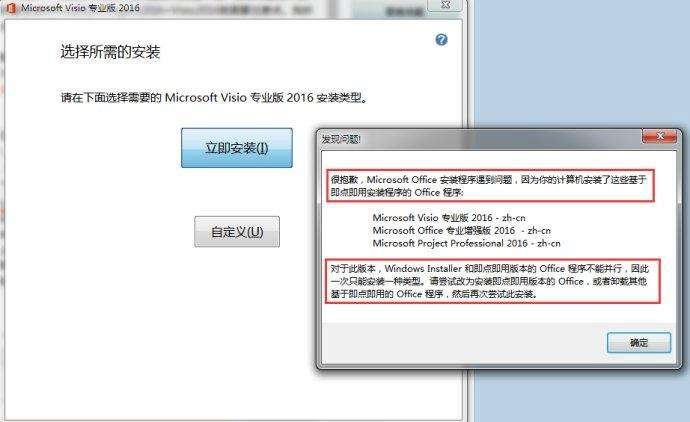Click the Office logo in installer title bar
This screenshot has width=690, height=422.
tap(11, 8)
